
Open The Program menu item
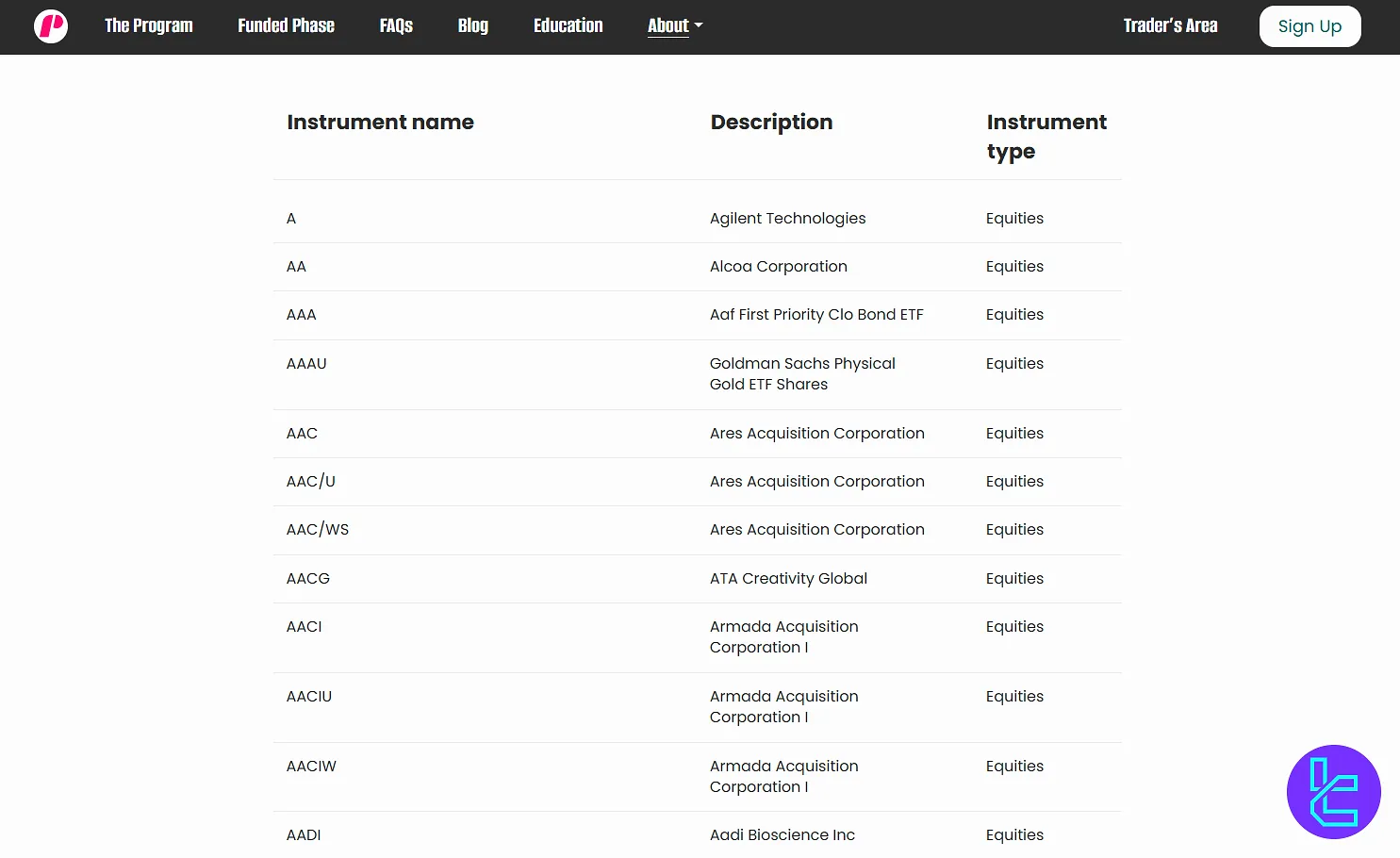(x=149, y=26)
